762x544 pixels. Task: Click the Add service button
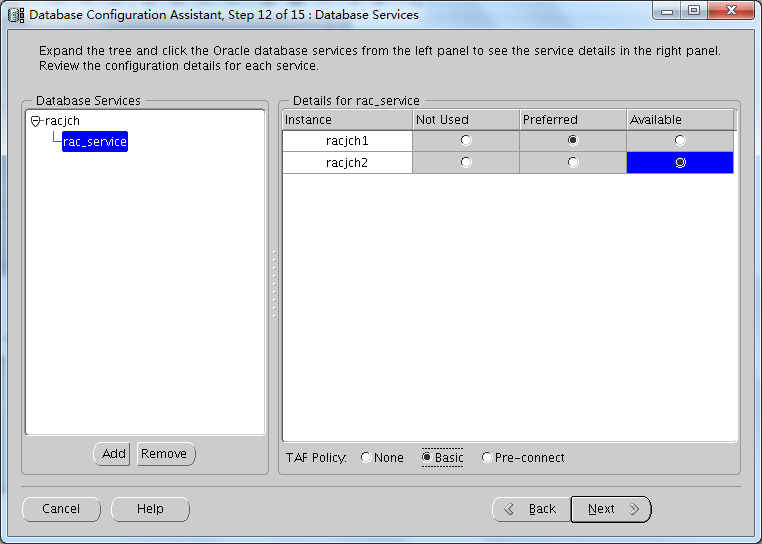[x=112, y=454]
